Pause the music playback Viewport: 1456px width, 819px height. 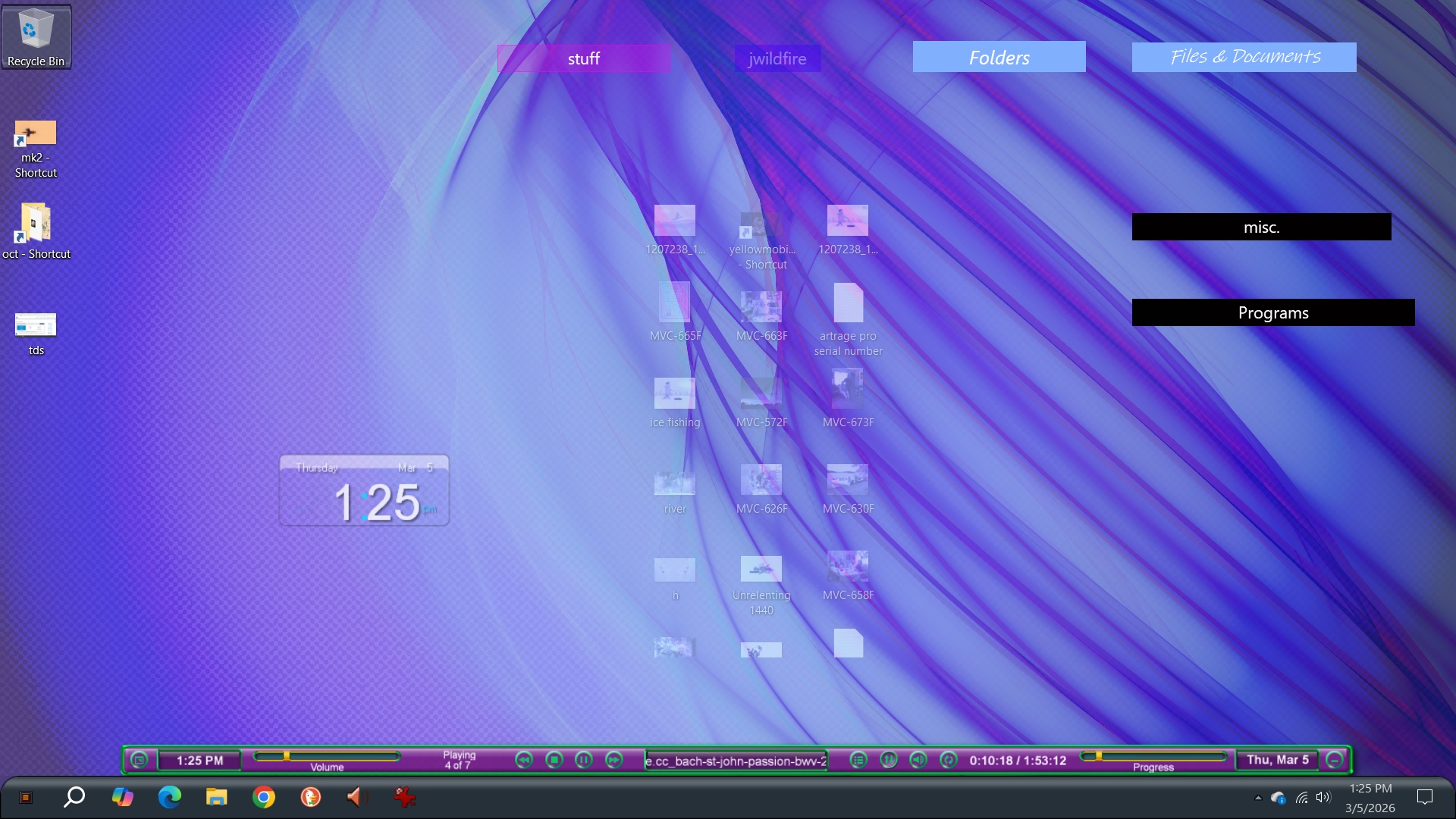(x=583, y=760)
